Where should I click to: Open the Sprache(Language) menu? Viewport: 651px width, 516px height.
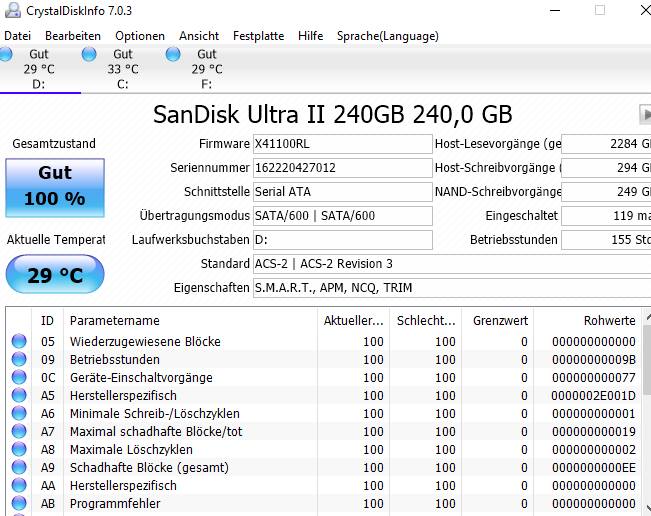[x=388, y=36]
